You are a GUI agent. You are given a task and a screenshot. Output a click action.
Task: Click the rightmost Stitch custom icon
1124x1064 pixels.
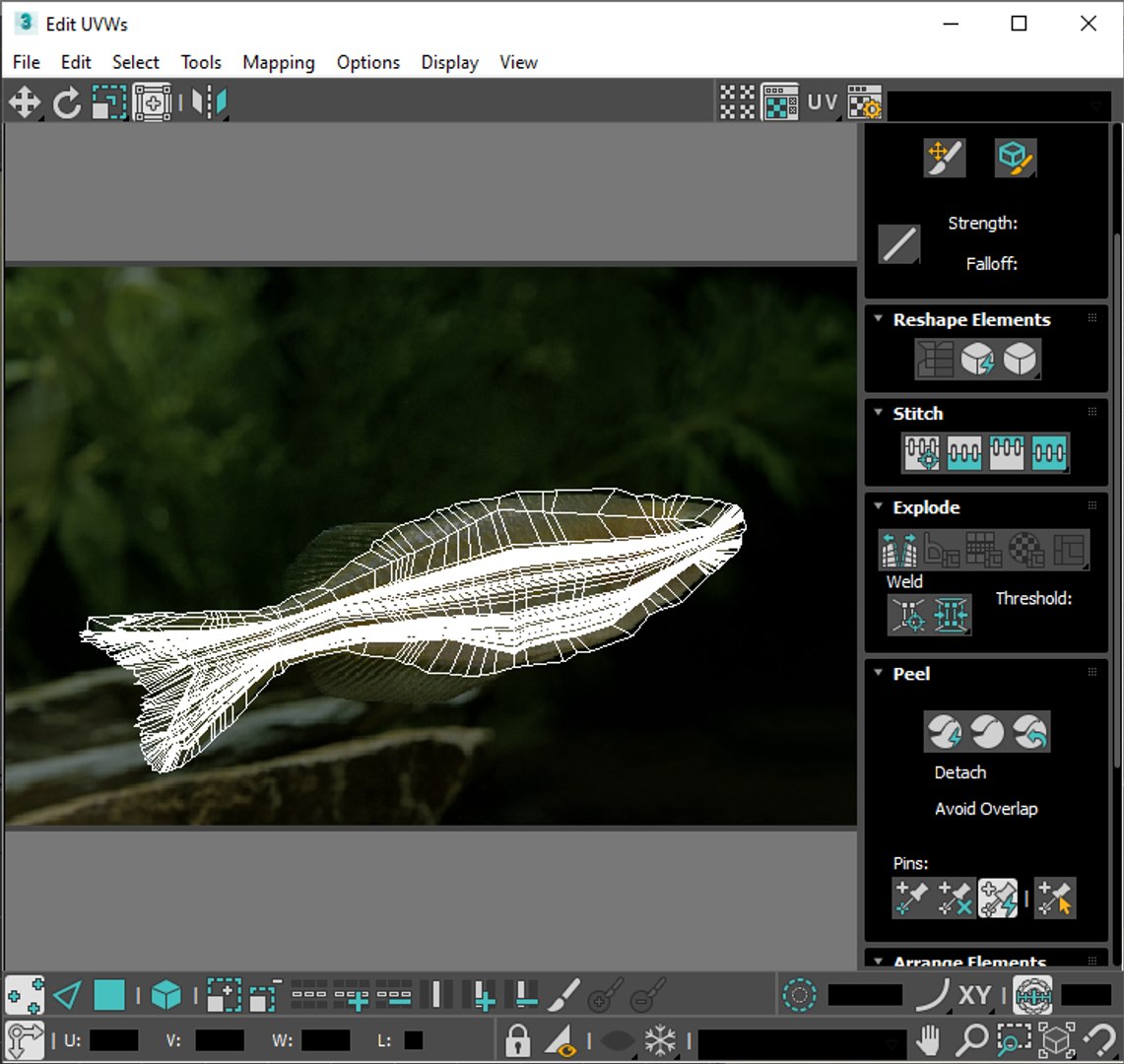1049,453
